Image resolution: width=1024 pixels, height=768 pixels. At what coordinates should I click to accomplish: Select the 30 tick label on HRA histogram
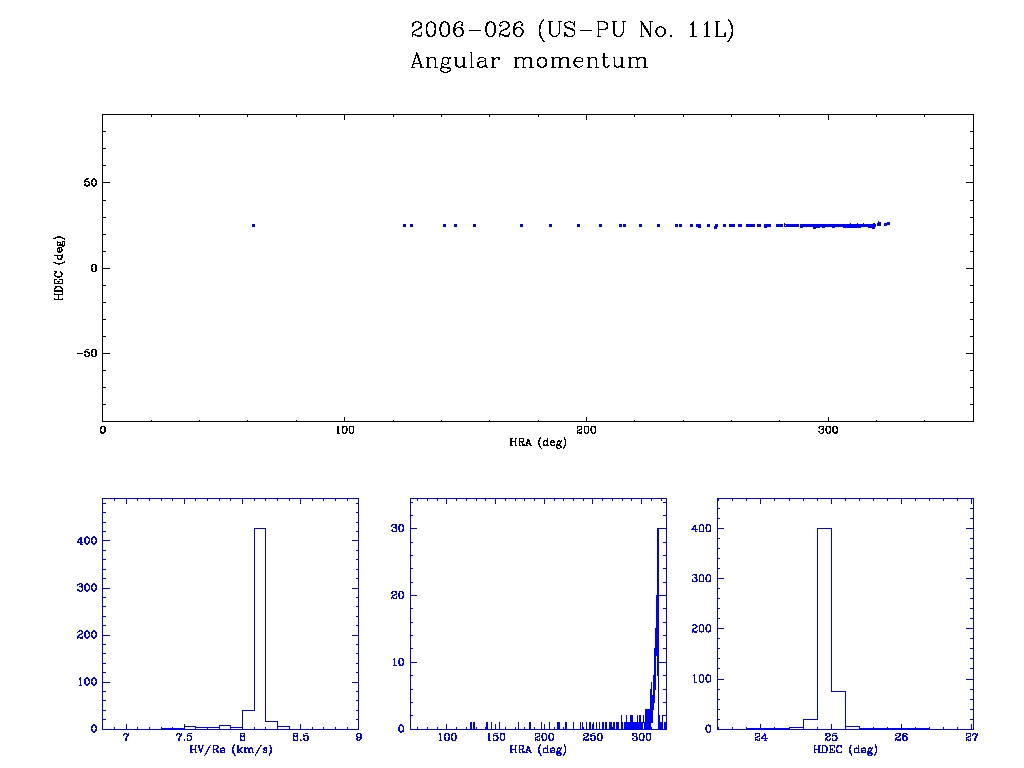point(396,528)
